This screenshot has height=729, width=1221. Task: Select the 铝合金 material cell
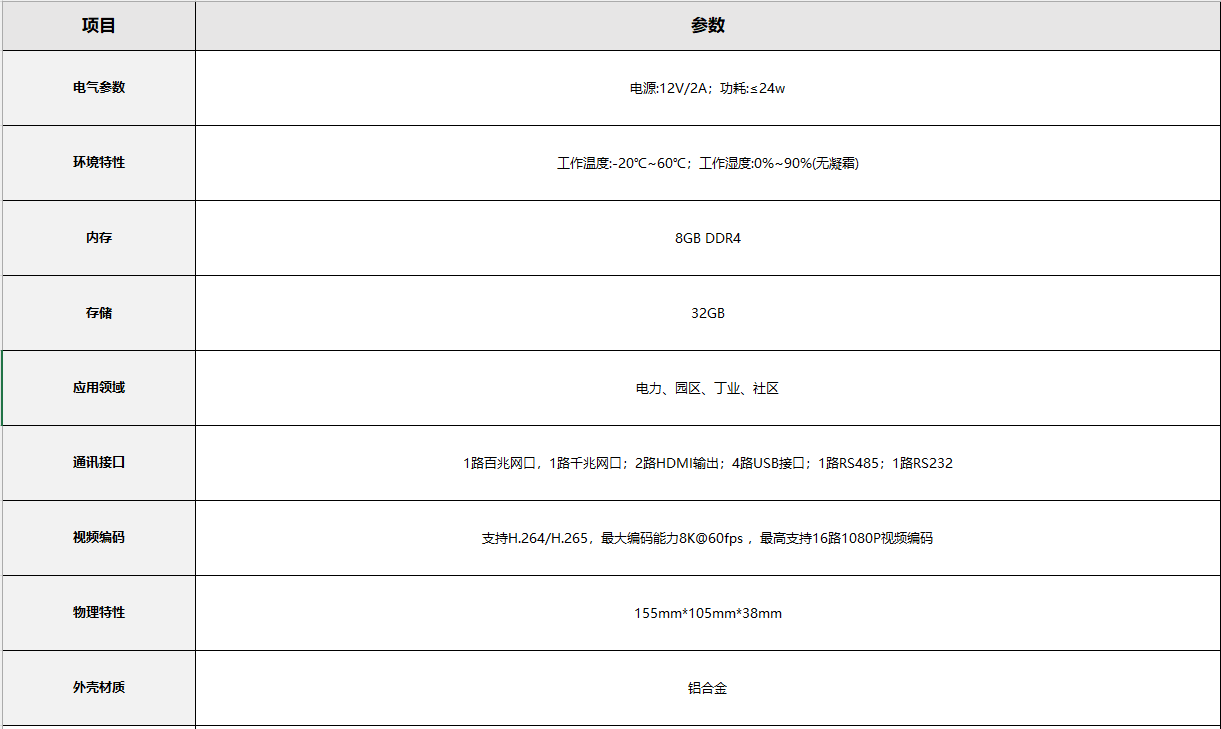(x=707, y=688)
